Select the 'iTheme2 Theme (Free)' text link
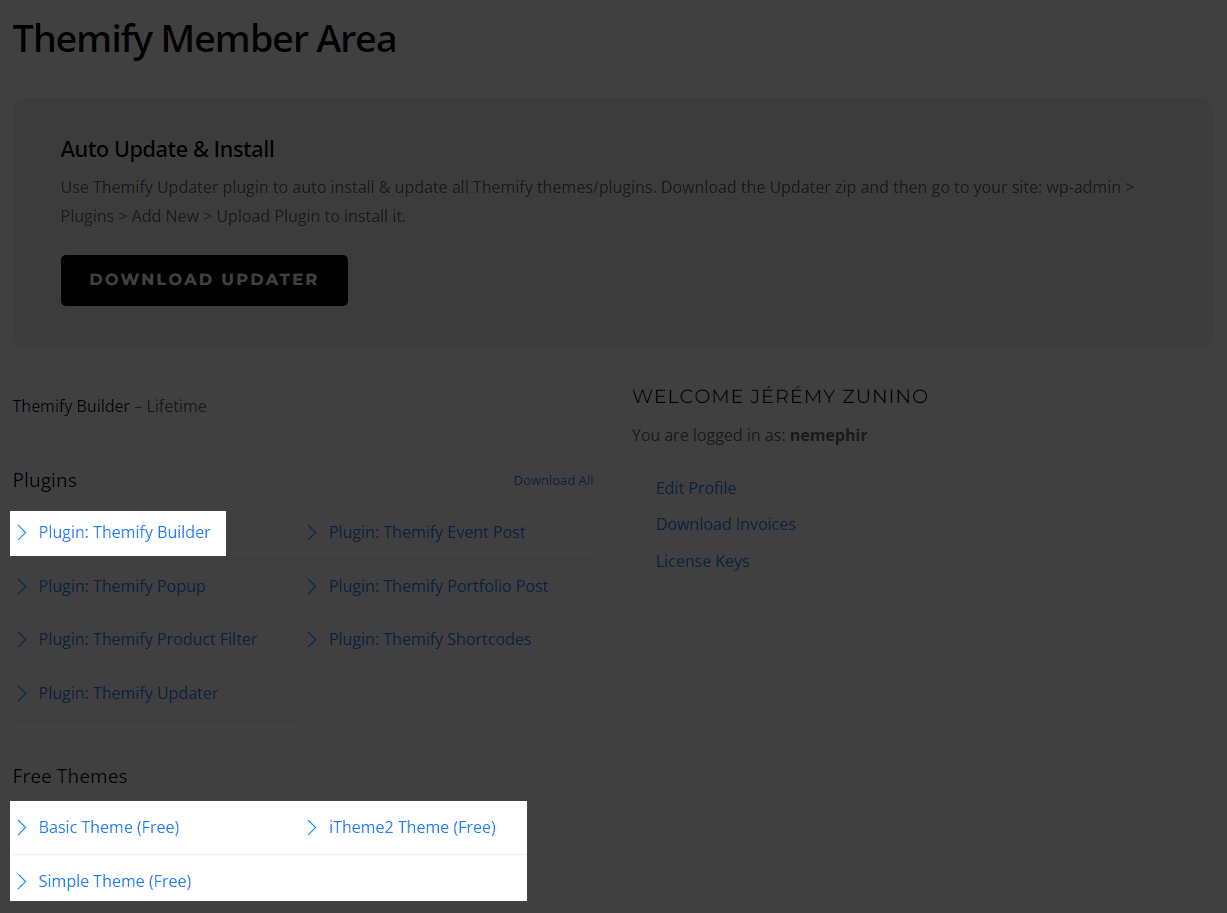Viewport: 1227px width, 913px height. click(x=412, y=827)
